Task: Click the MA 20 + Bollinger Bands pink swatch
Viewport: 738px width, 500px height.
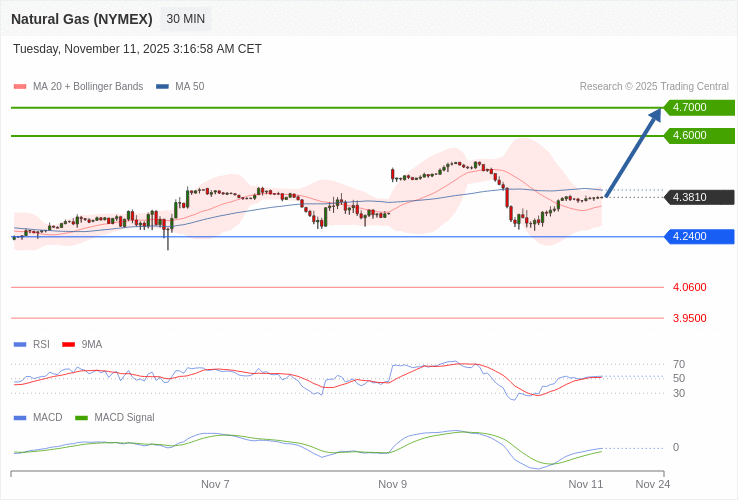Action: 20,87
